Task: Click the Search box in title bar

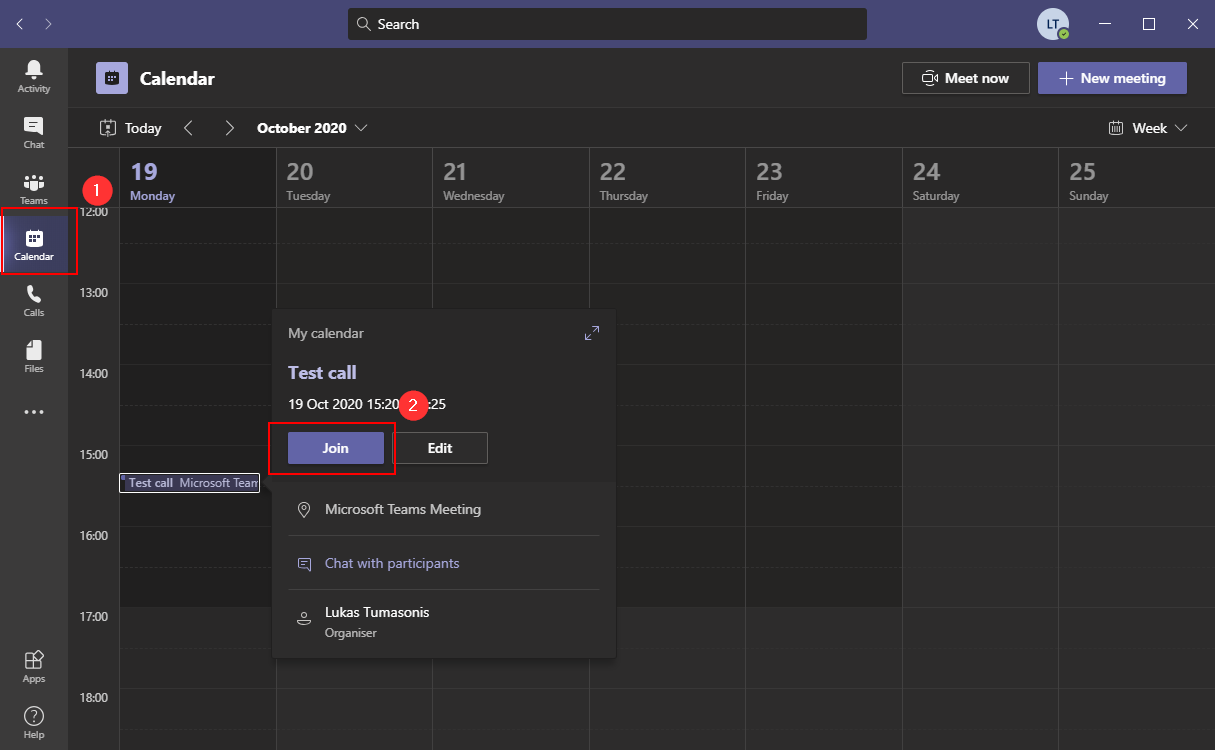Action: coord(607,24)
